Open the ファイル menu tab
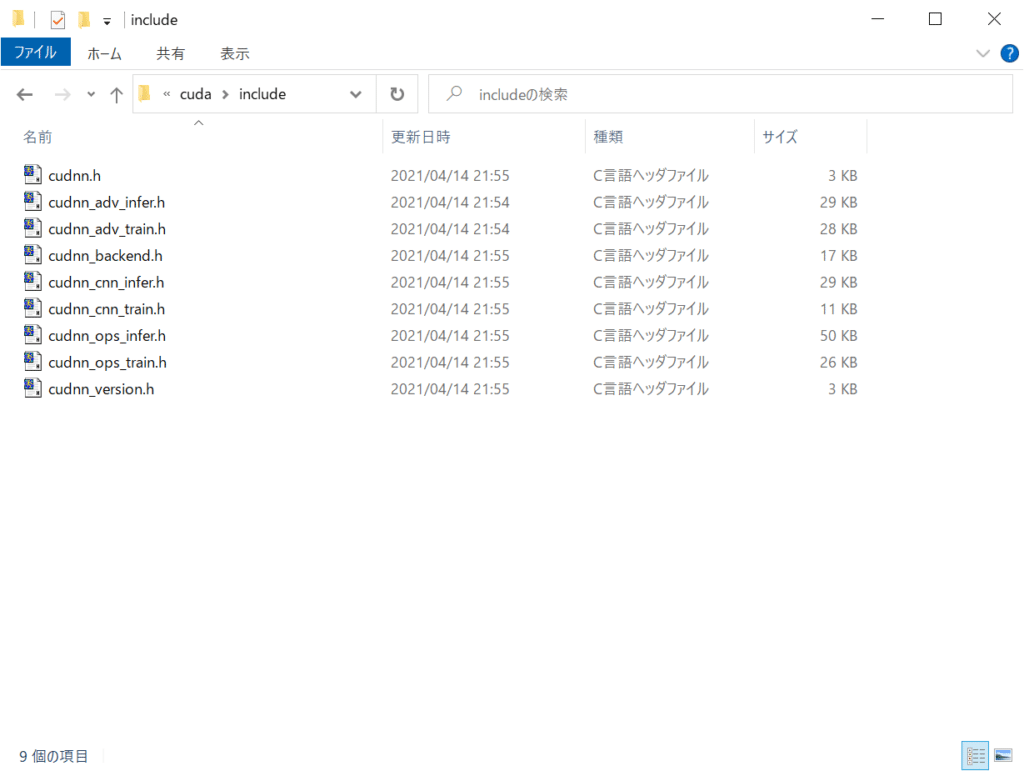Screen dimensions: 1024x771 pyautogui.click(x=35, y=53)
